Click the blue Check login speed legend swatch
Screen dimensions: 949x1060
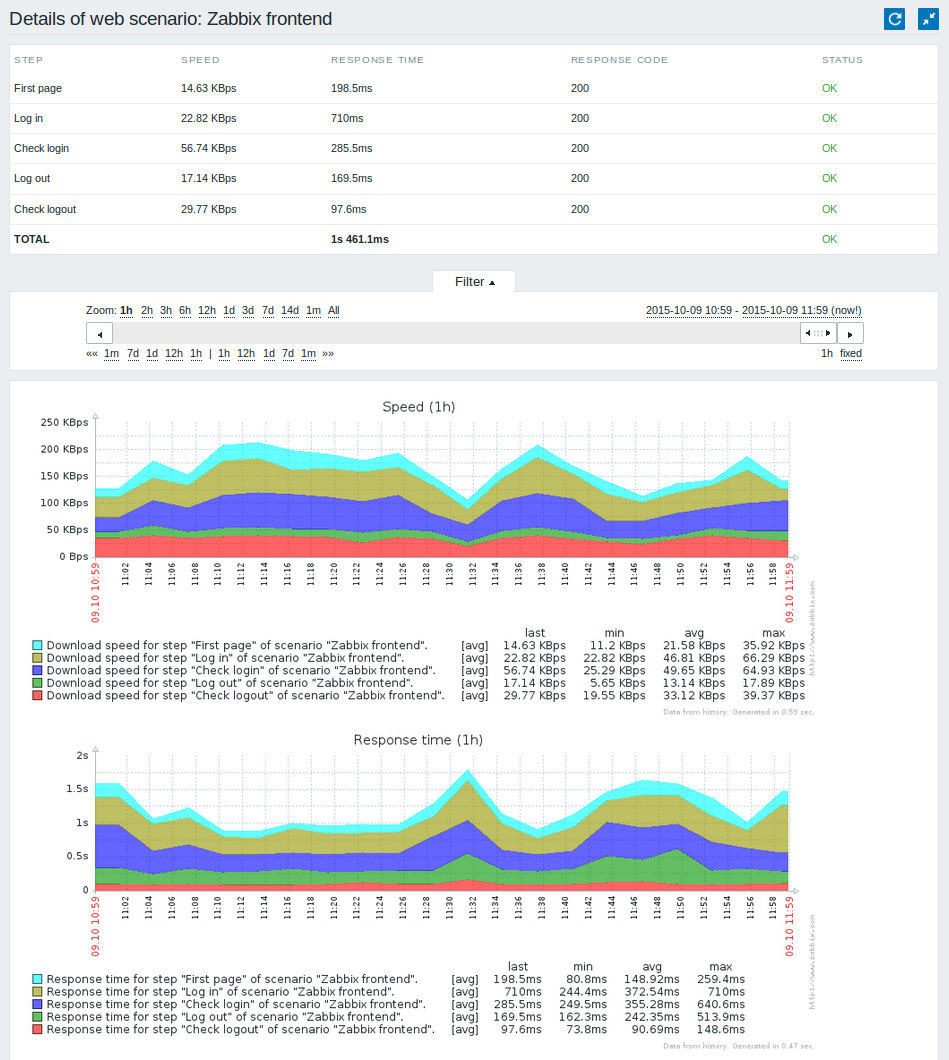coord(37,670)
